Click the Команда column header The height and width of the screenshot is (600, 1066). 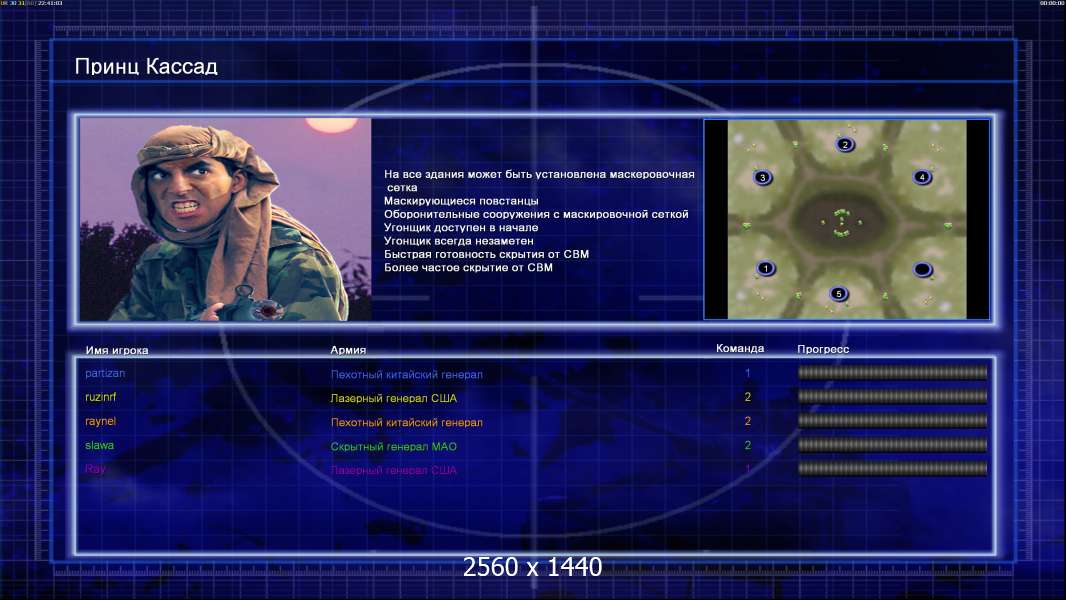(740, 349)
